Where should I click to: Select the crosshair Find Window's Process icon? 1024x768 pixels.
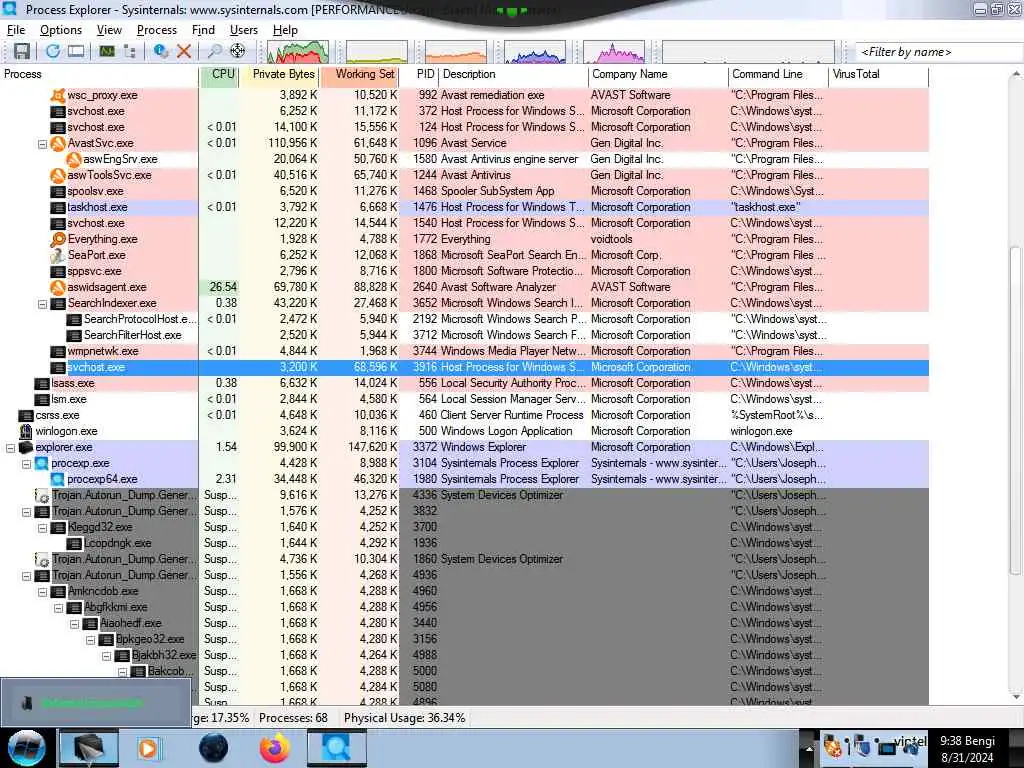238,52
